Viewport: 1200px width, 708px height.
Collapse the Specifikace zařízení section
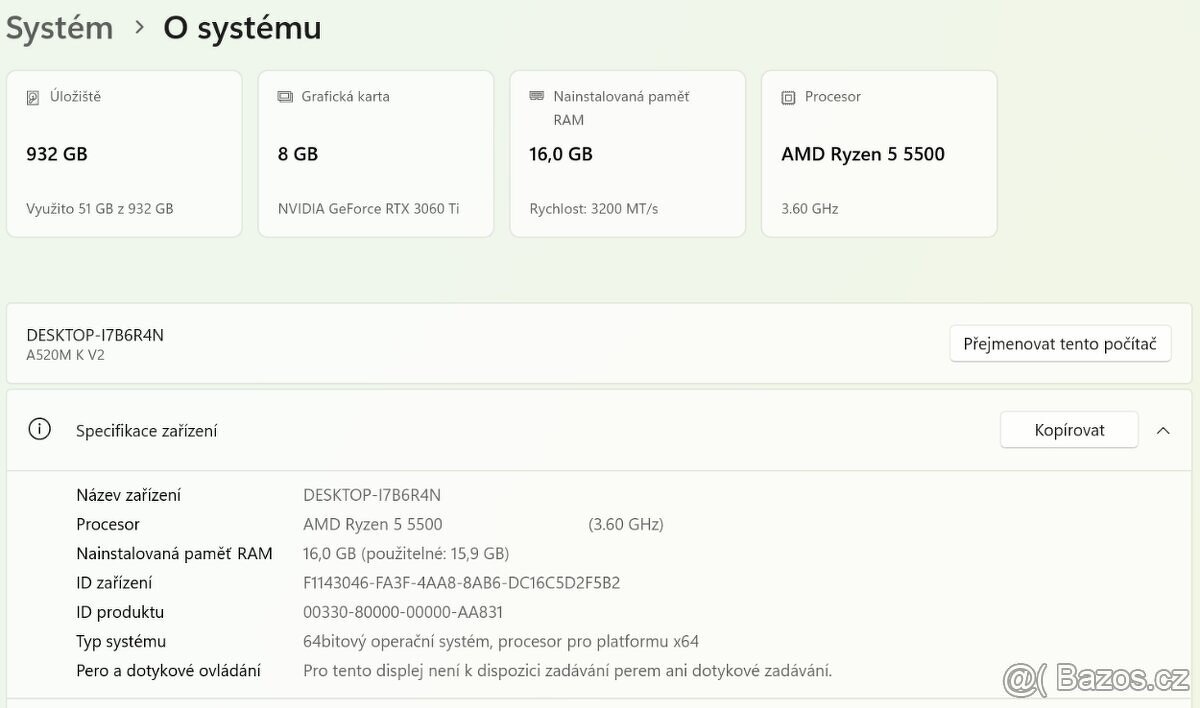click(1163, 430)
